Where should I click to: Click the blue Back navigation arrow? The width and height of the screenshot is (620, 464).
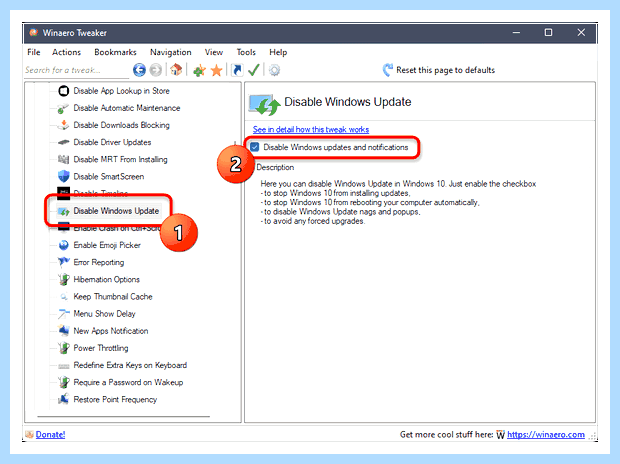coord(139,70)
